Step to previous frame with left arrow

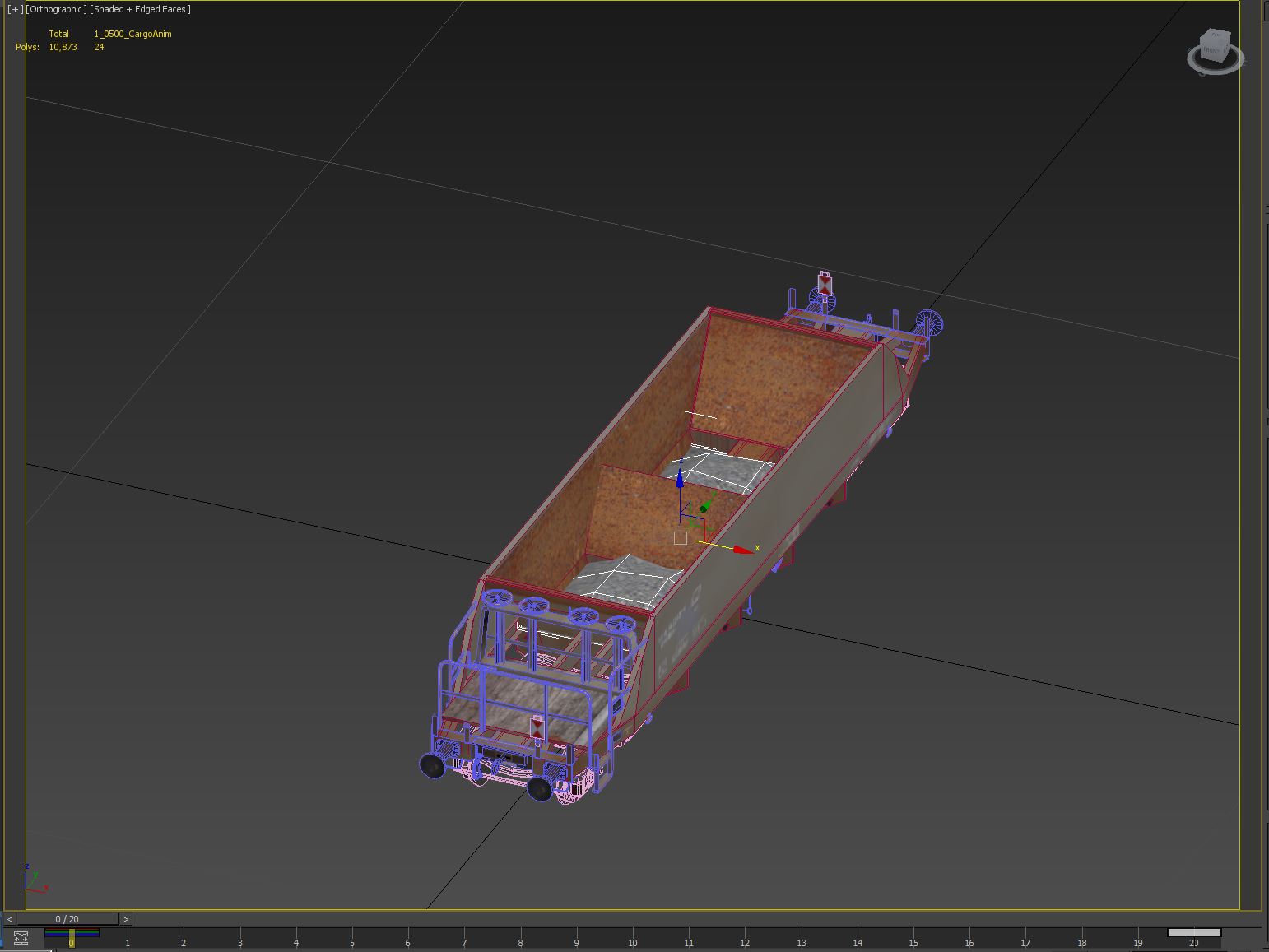pyautogui.click(x=10, y=919)
